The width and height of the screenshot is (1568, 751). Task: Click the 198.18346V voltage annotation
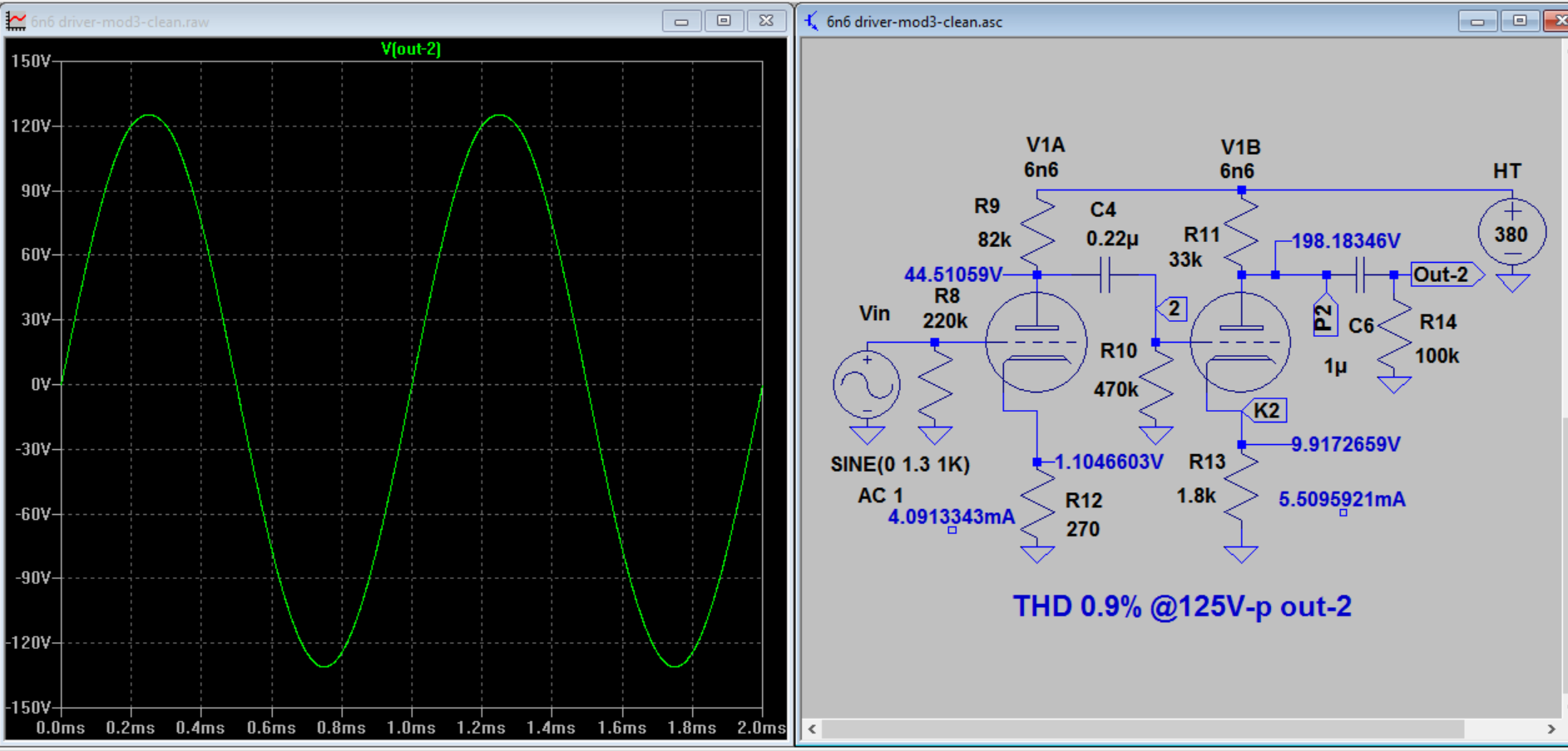(1346, 241)
